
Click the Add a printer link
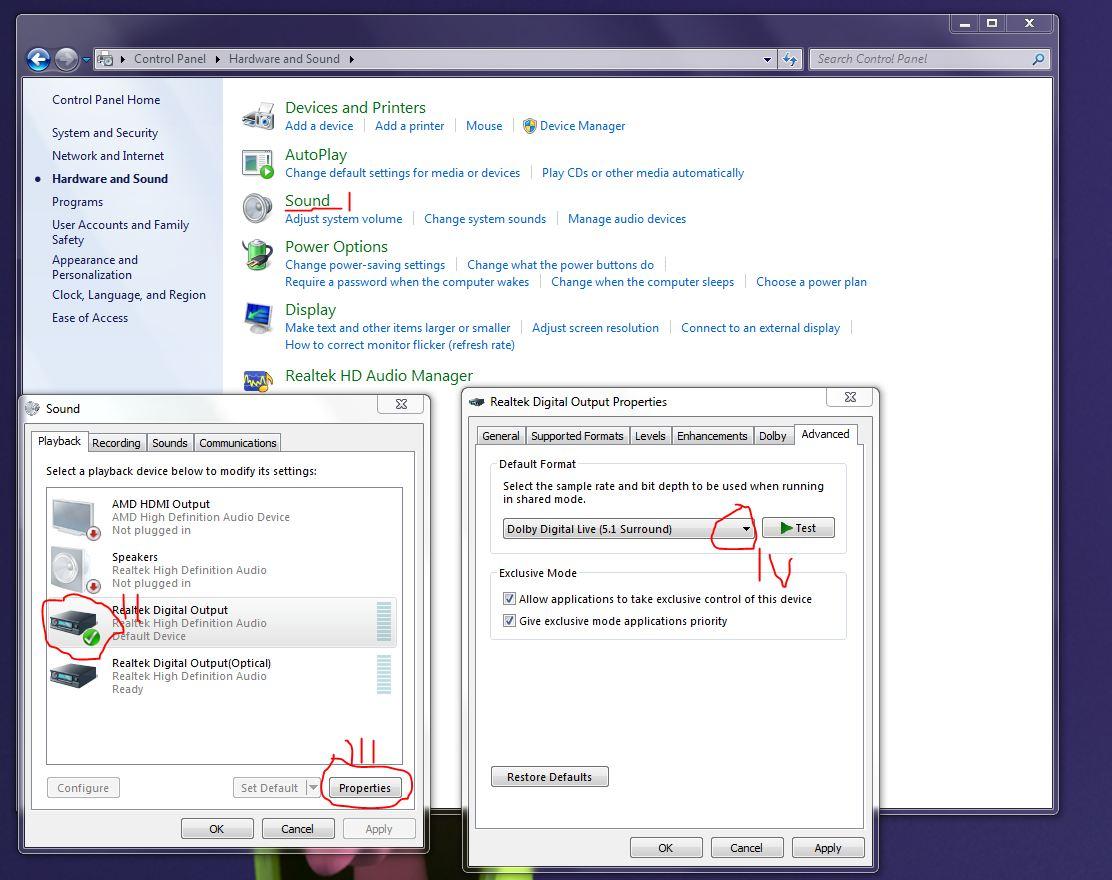(409, 126)
